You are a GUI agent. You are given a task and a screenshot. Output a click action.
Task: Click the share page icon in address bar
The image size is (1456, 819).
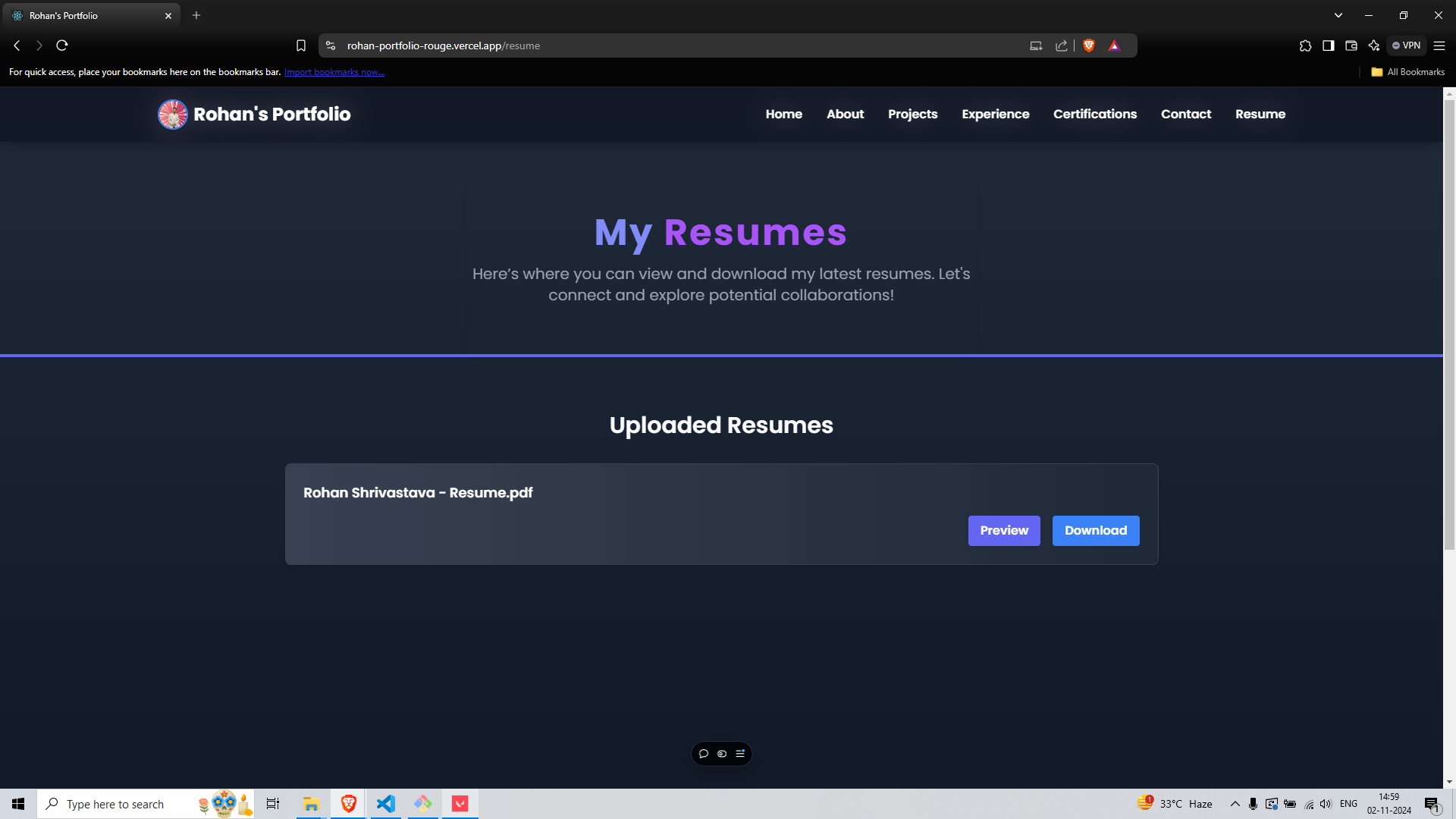point(1061,45)
